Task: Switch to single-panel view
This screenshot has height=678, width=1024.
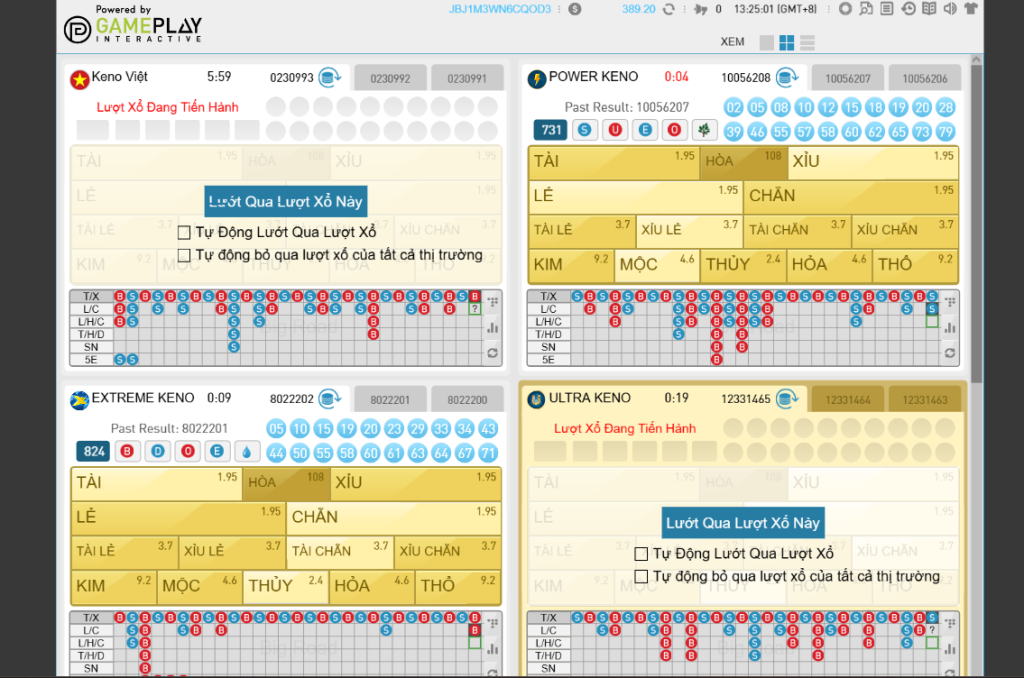Action: [767, 43]
